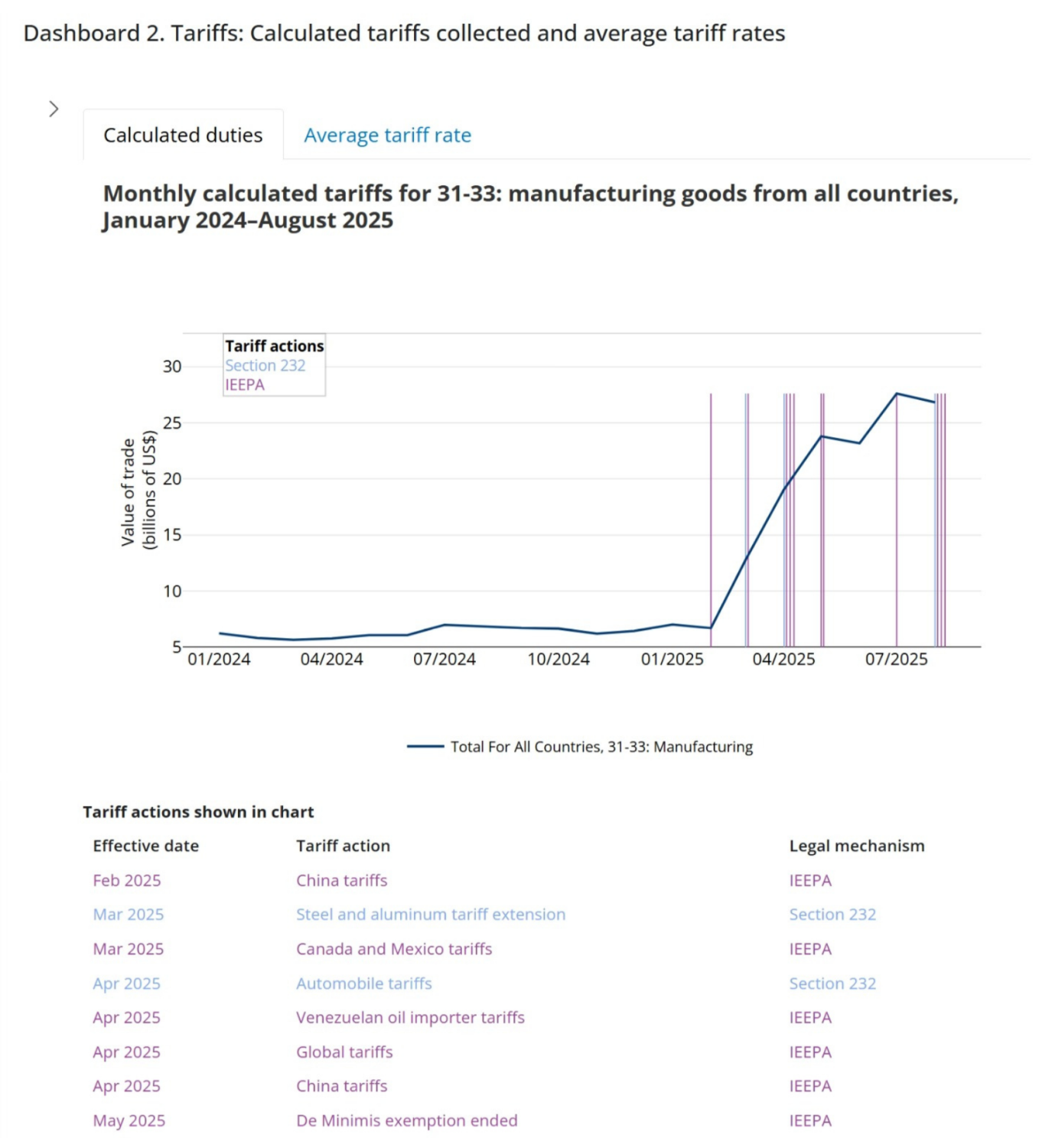This screenshot has height=1148, width=1052.
Task: Toggle the IEEPA legend entry
Action: pos(245,384)
